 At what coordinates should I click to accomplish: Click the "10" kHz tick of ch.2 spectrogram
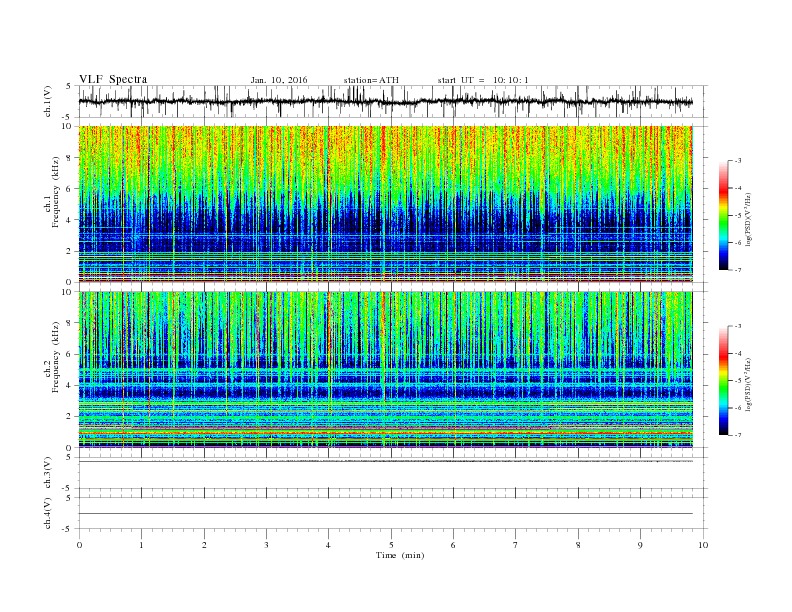[x=67, y=292]
